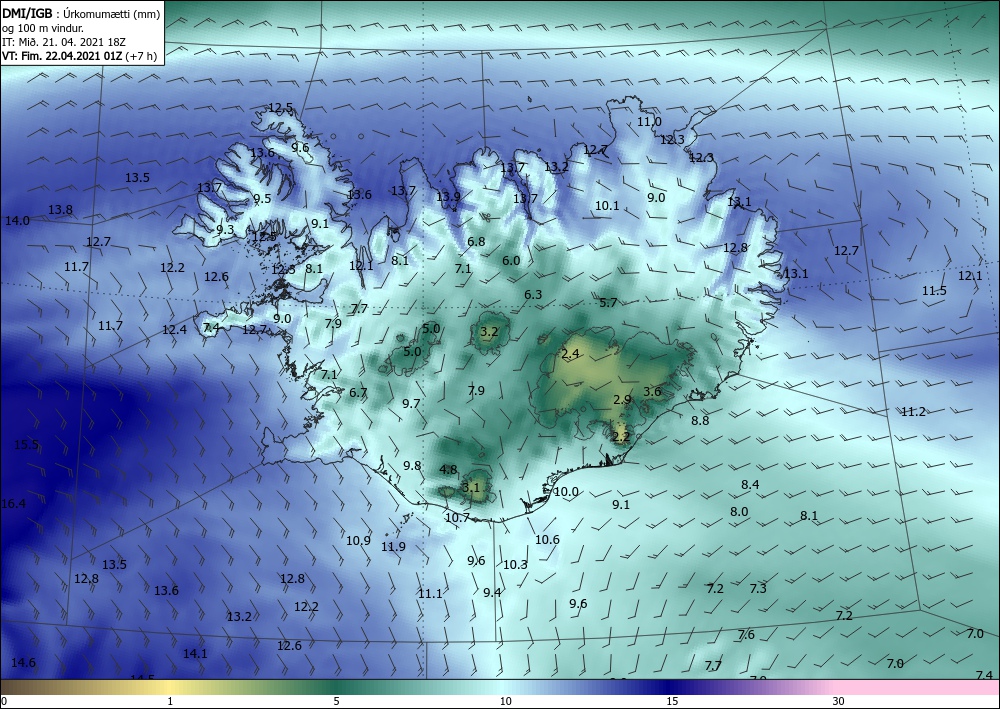
Task: Click the 12.1 value at the east edge
Action: (x=970, y=275)
